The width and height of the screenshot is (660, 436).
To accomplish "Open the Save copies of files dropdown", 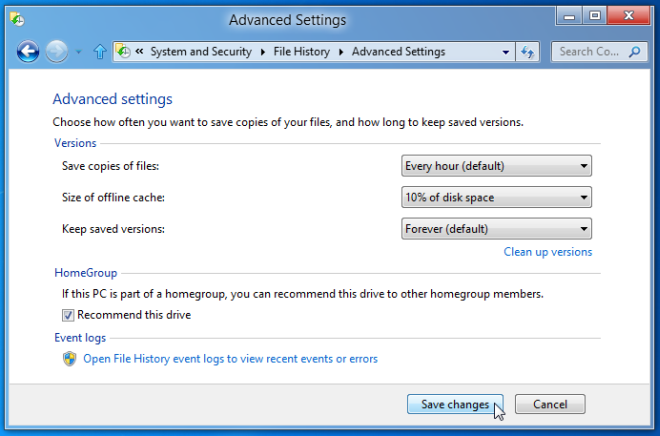I will [x=496, y=166].
